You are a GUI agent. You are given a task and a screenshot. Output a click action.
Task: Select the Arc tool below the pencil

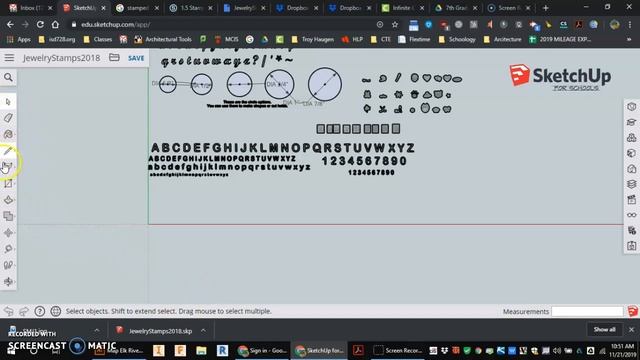pos(8,167)
